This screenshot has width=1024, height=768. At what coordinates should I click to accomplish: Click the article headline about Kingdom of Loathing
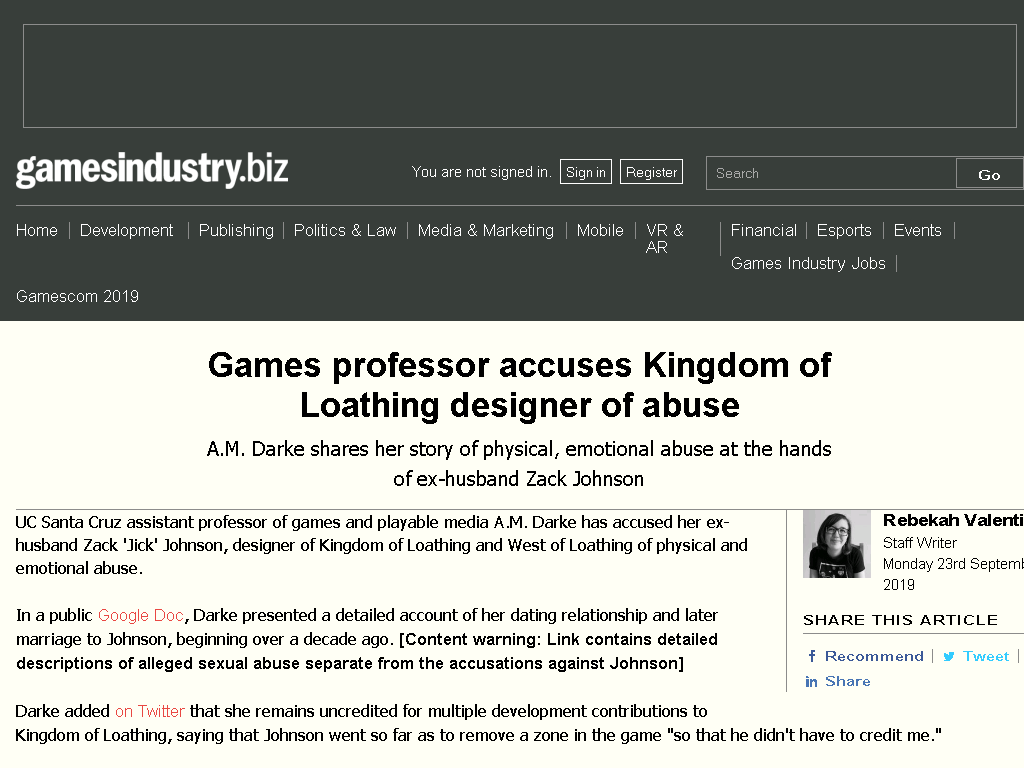pos(519,385)
